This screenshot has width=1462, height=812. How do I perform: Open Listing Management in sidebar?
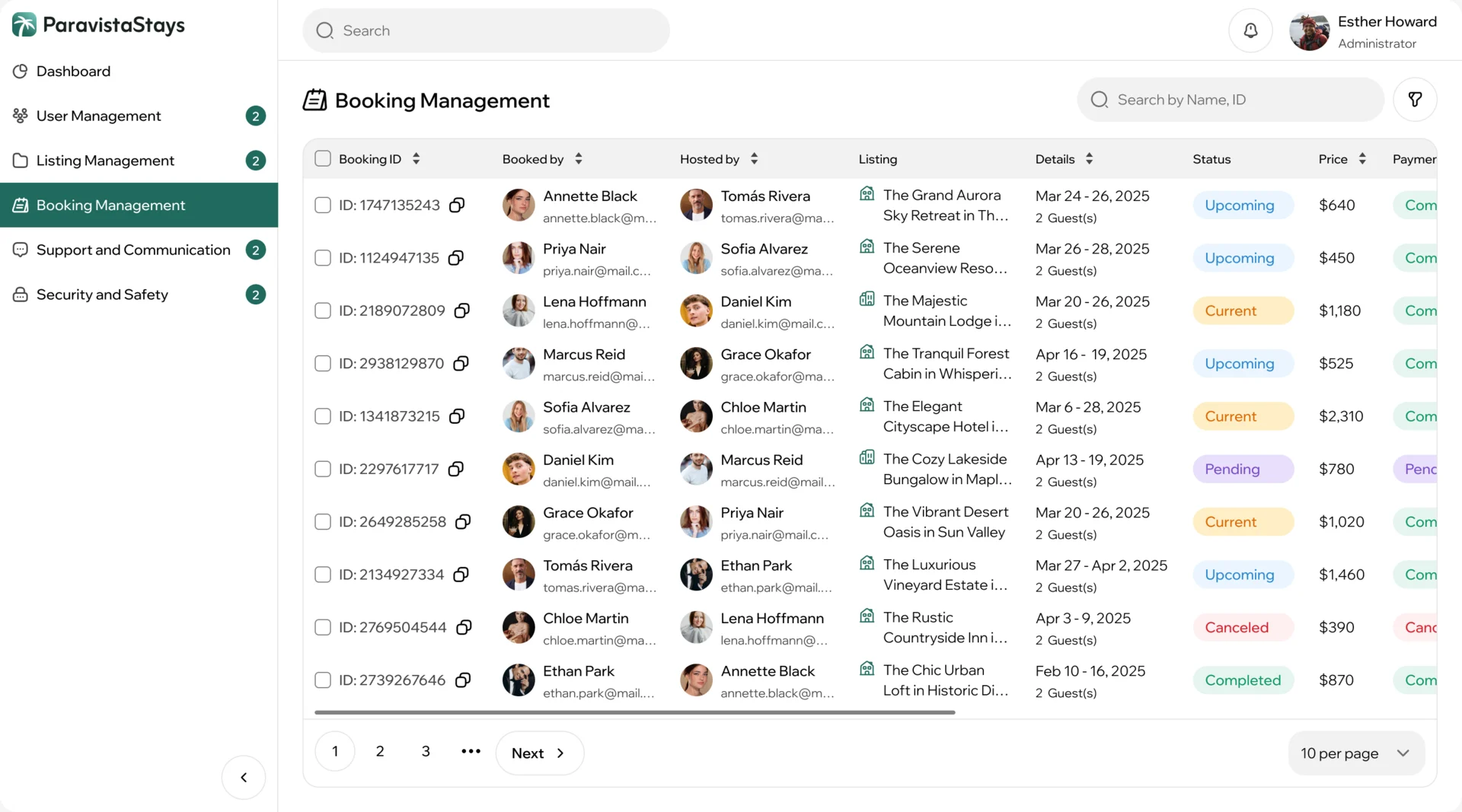click(x=139, y=161)
